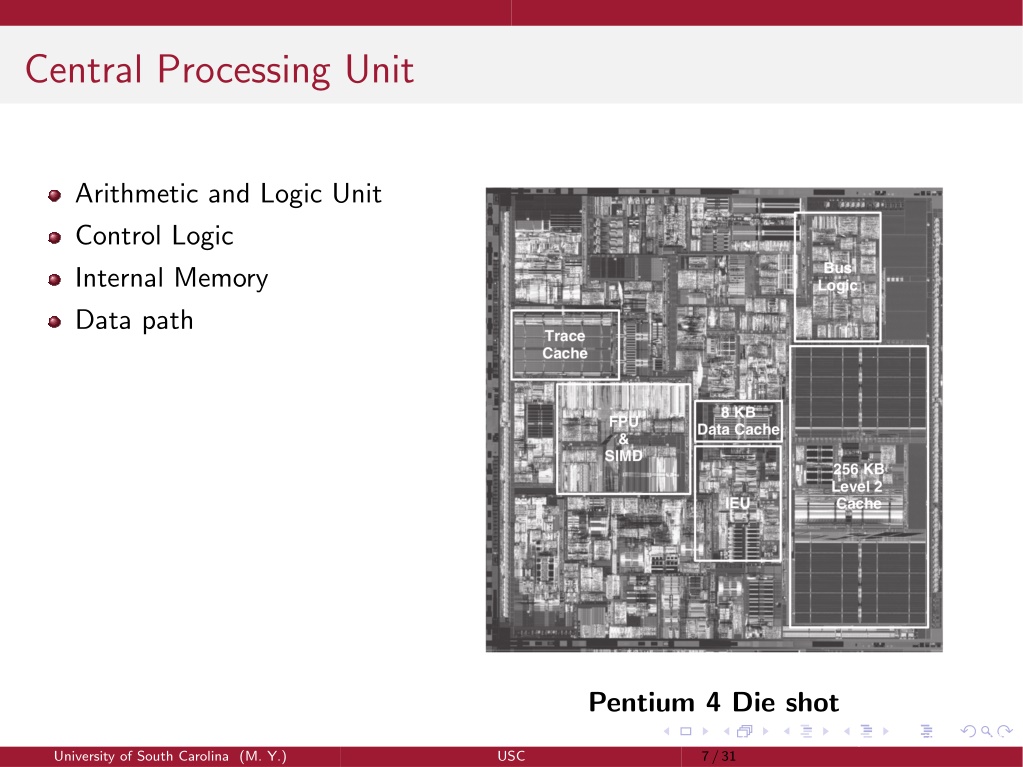Click the search magnifier navigation icon

pos(987,732)
